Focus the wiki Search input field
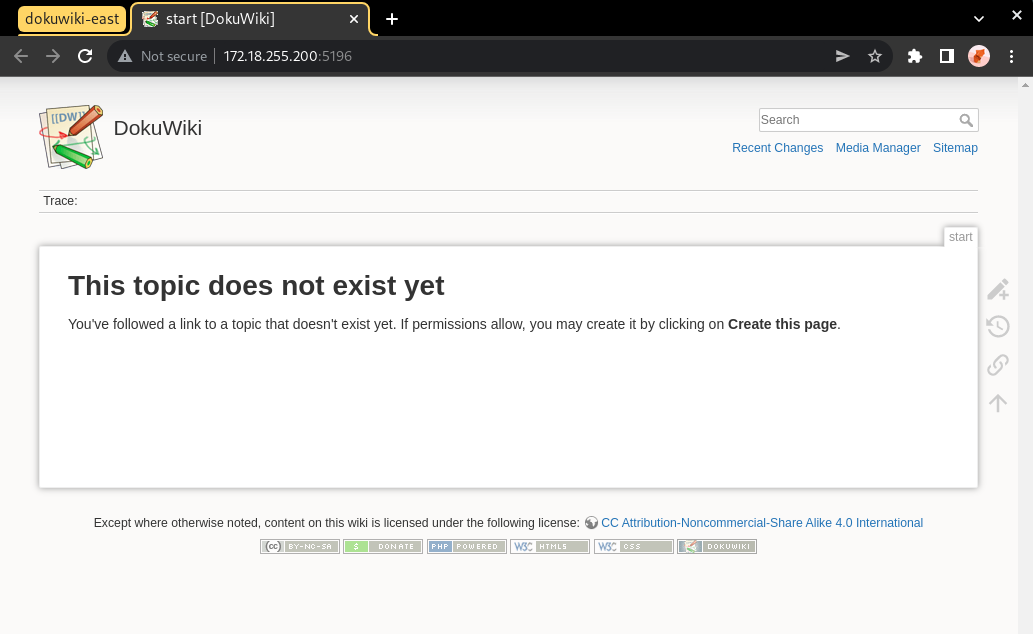This screenshot has width=1033, height=634. pyautogui.click(x=856, y=120)
